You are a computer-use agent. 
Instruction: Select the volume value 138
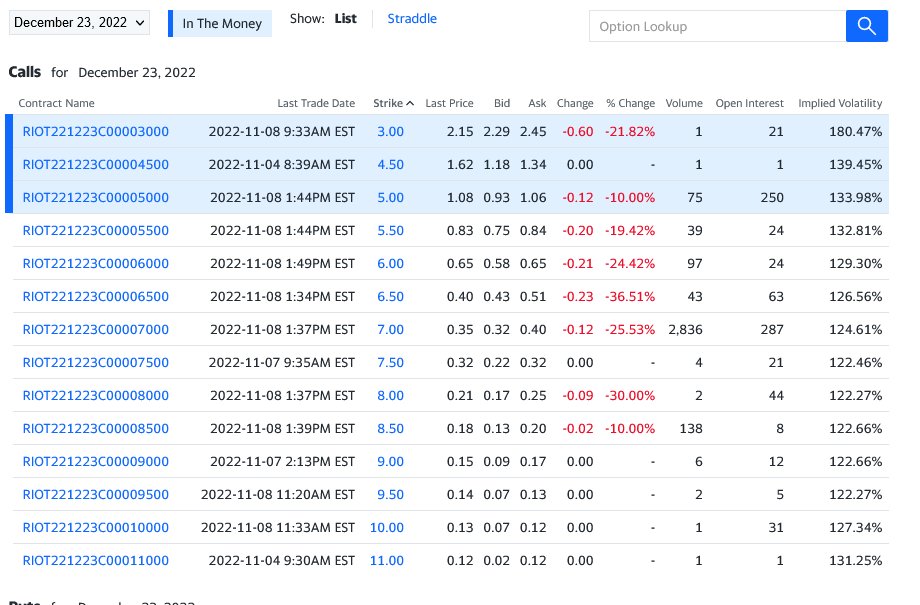691,428
